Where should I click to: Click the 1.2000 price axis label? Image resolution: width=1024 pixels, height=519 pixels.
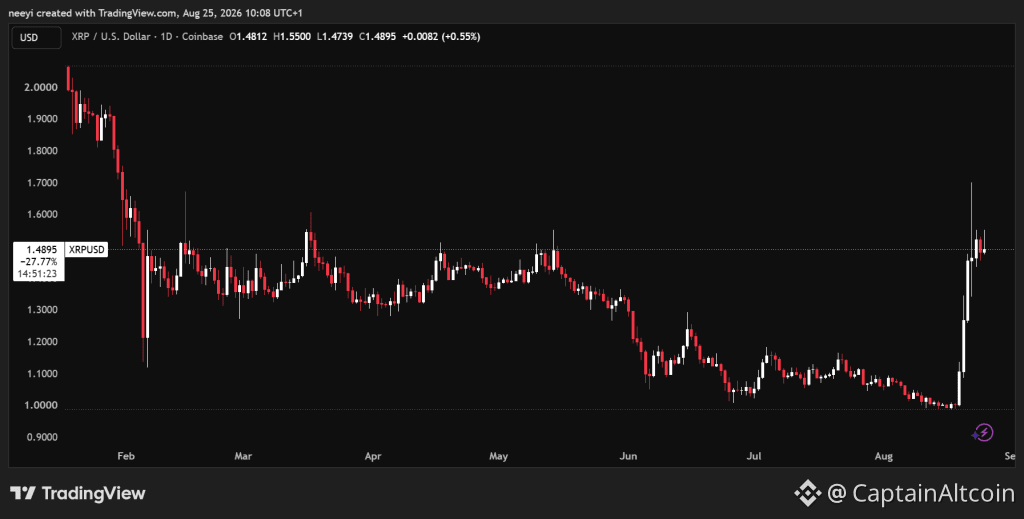[x=41, y=342]
